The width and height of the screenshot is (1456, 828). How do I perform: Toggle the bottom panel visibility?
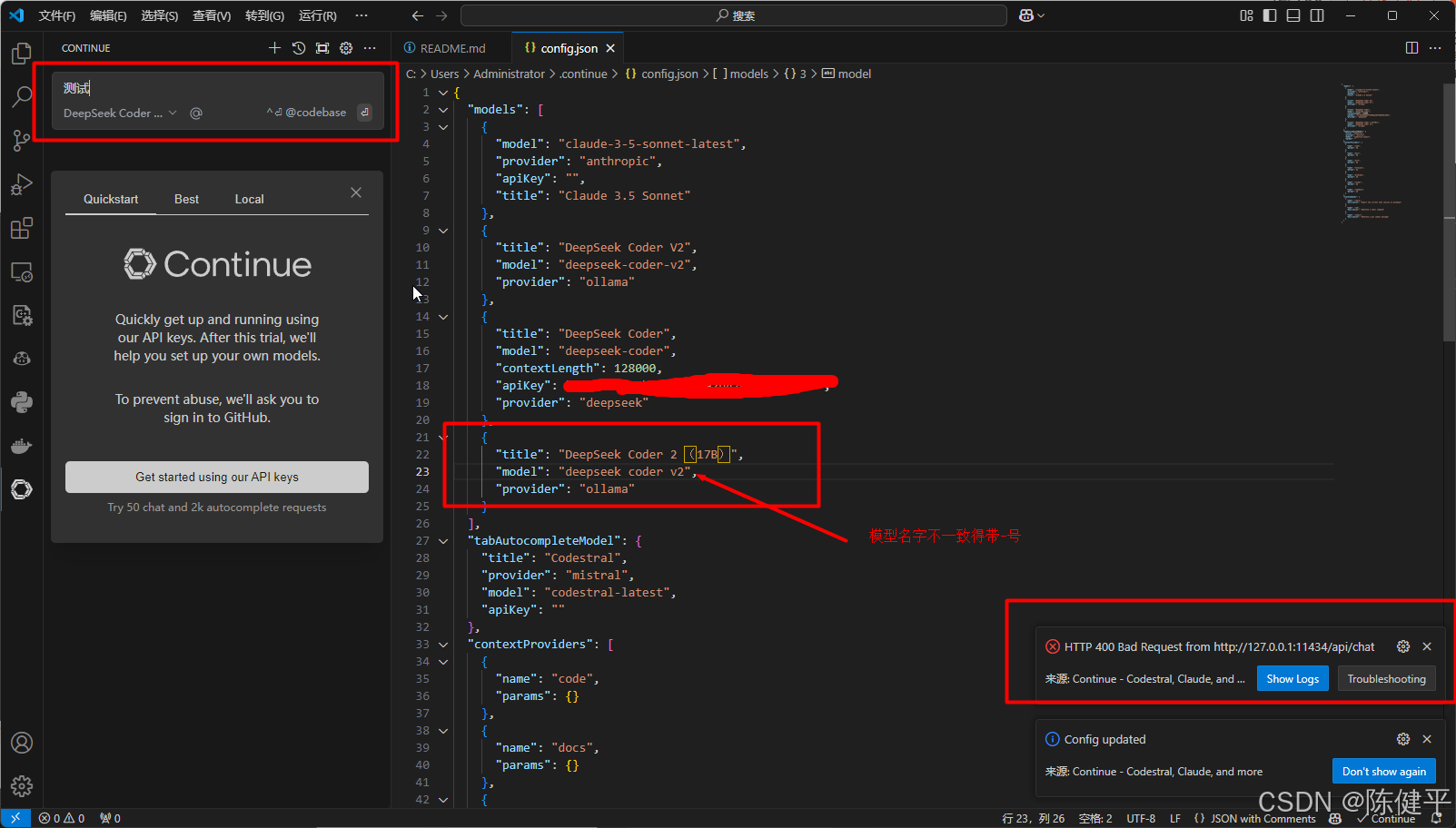(1293, 15)
